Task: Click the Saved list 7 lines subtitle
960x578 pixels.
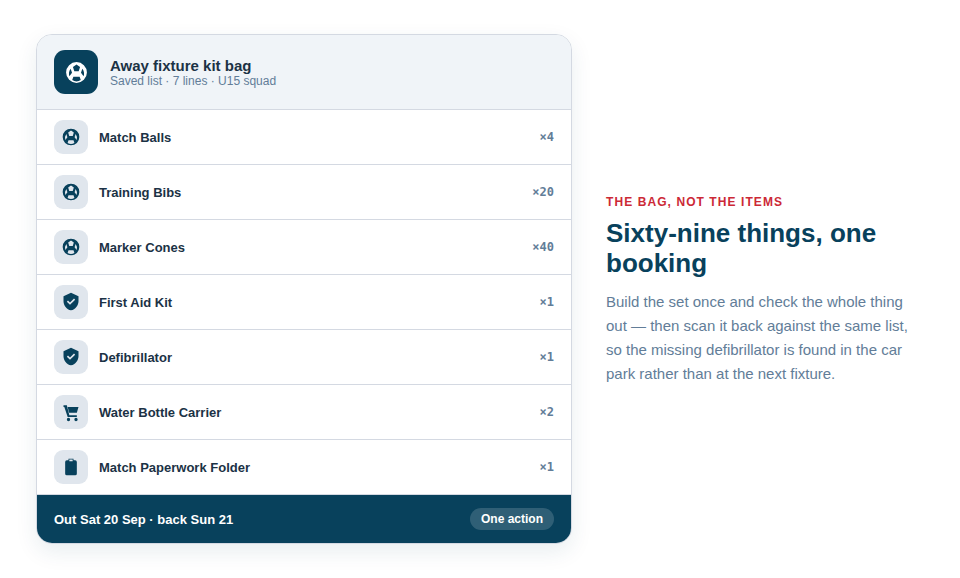Action: tap(193, 81)
